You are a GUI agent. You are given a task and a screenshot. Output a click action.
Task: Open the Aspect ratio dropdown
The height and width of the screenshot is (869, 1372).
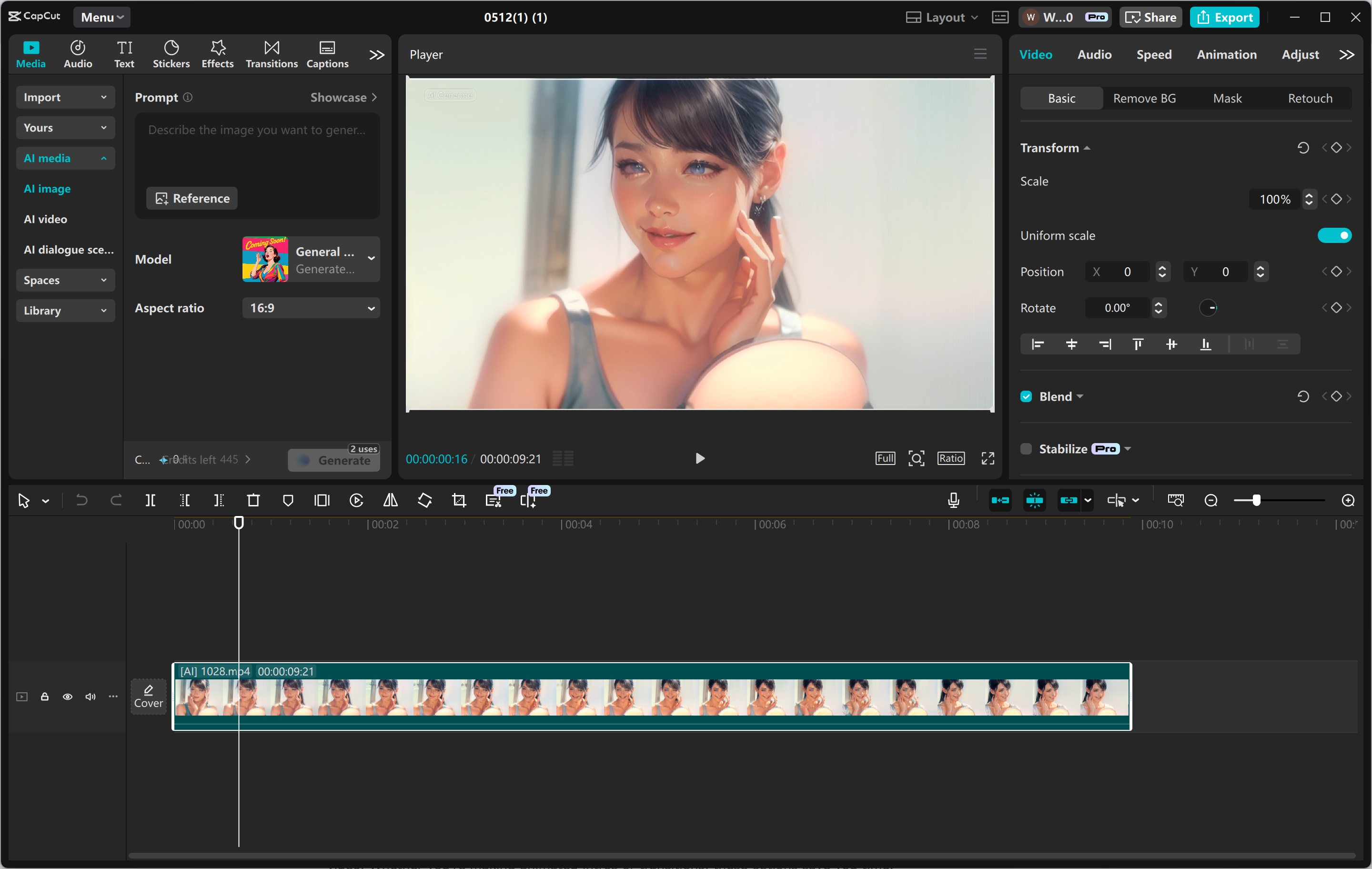[x=311, y=308]
